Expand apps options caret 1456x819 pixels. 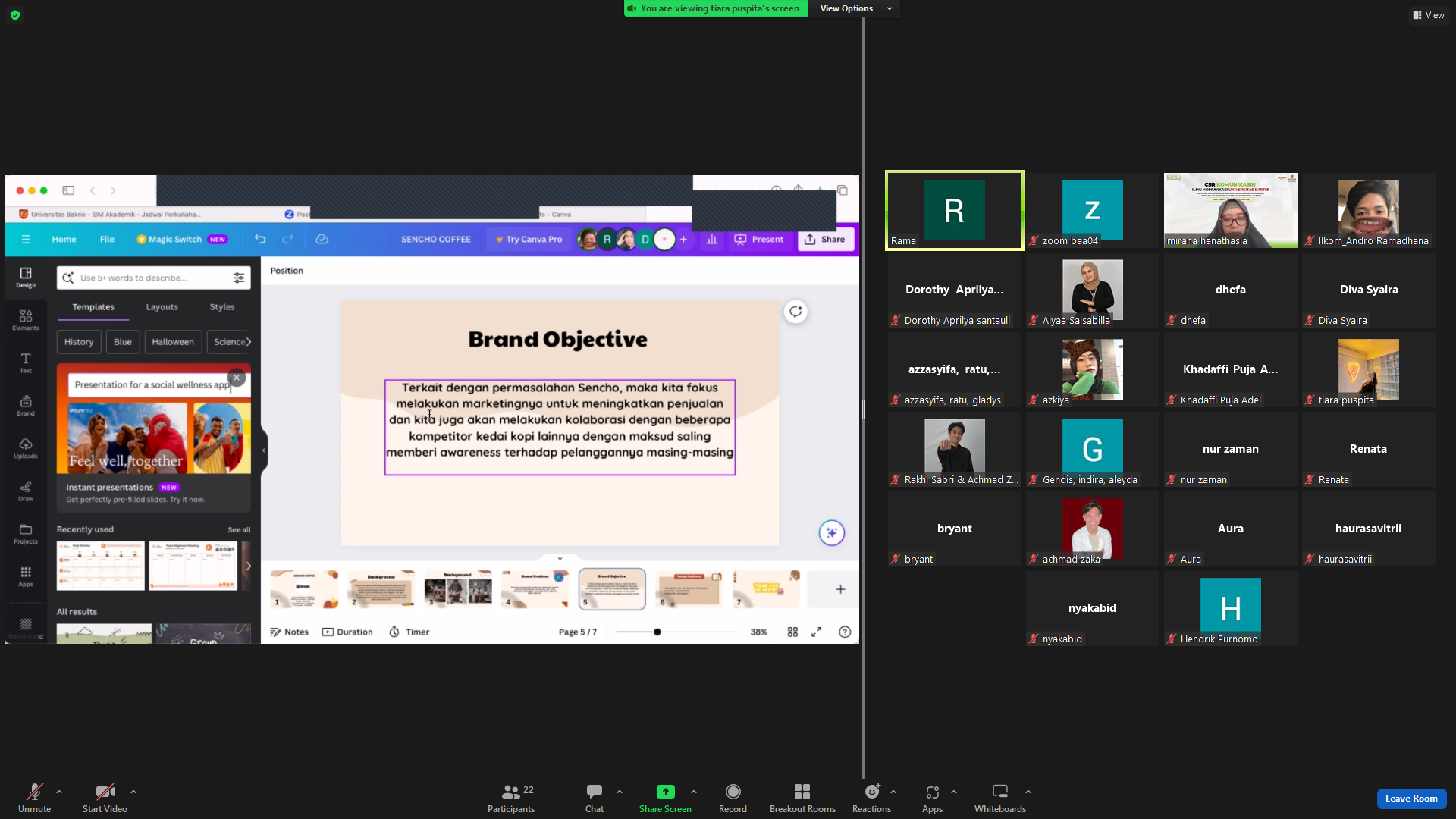954,792
